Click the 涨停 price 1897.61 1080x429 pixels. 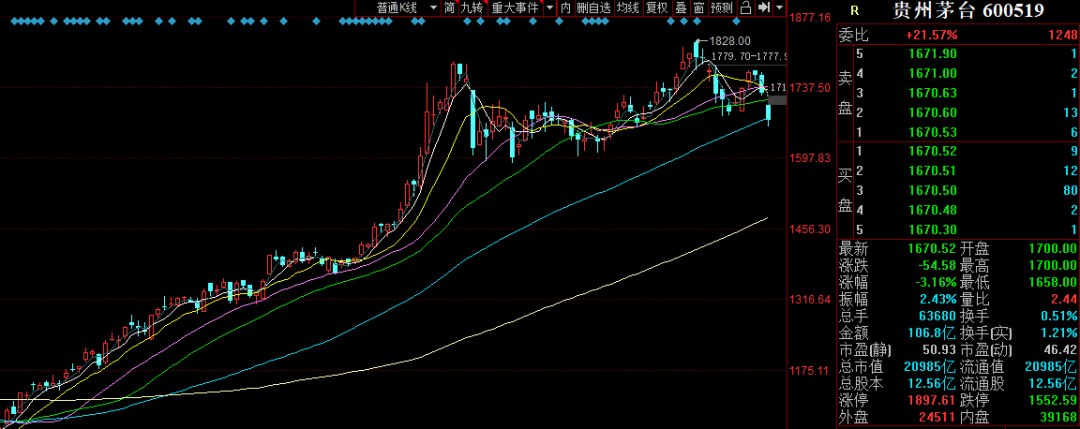point(934,400)
